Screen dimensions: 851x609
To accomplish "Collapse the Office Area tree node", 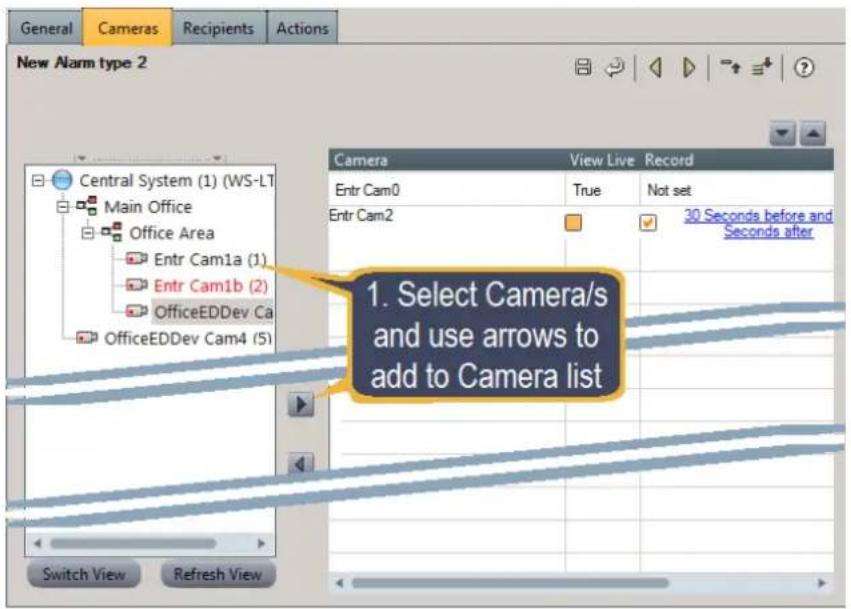I will [87, 233].
